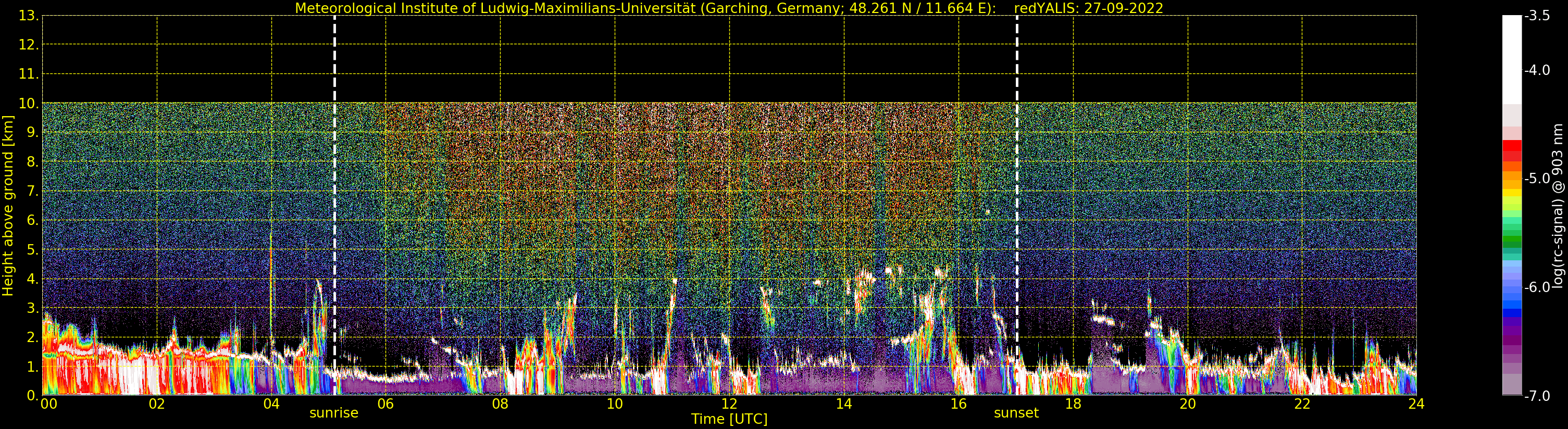
Task: Click the '-5.0' colorbar tick label
Action: (1537, 179)
